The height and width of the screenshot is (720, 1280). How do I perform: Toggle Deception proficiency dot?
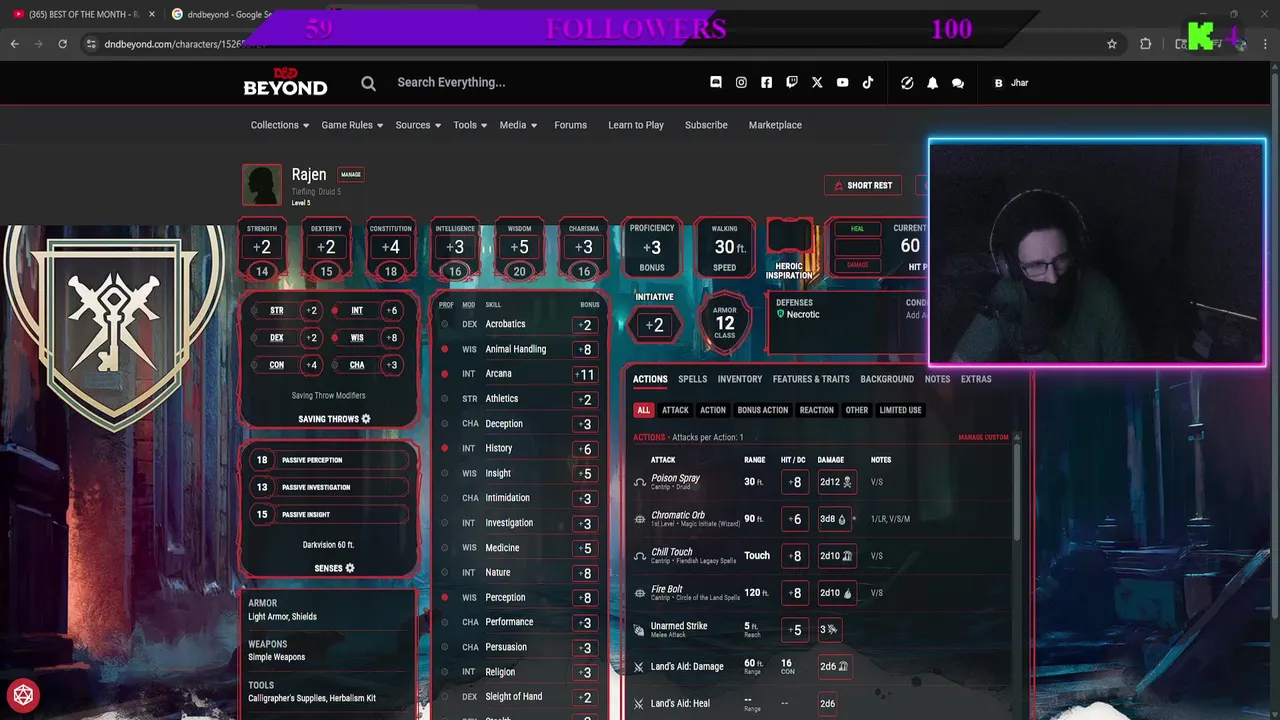(x=445, y=424)
